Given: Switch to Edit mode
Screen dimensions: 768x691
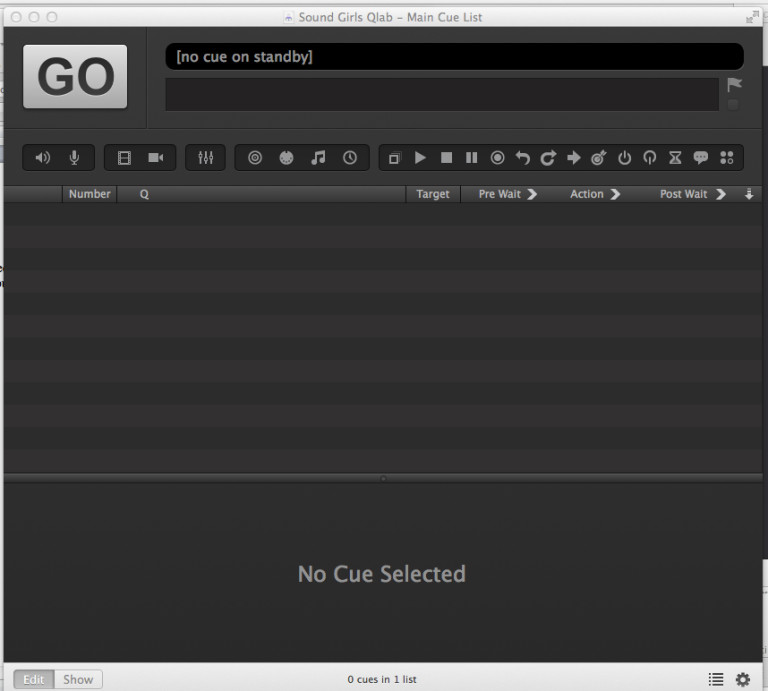Looking at the screenshot, I should tap(34, 679).
